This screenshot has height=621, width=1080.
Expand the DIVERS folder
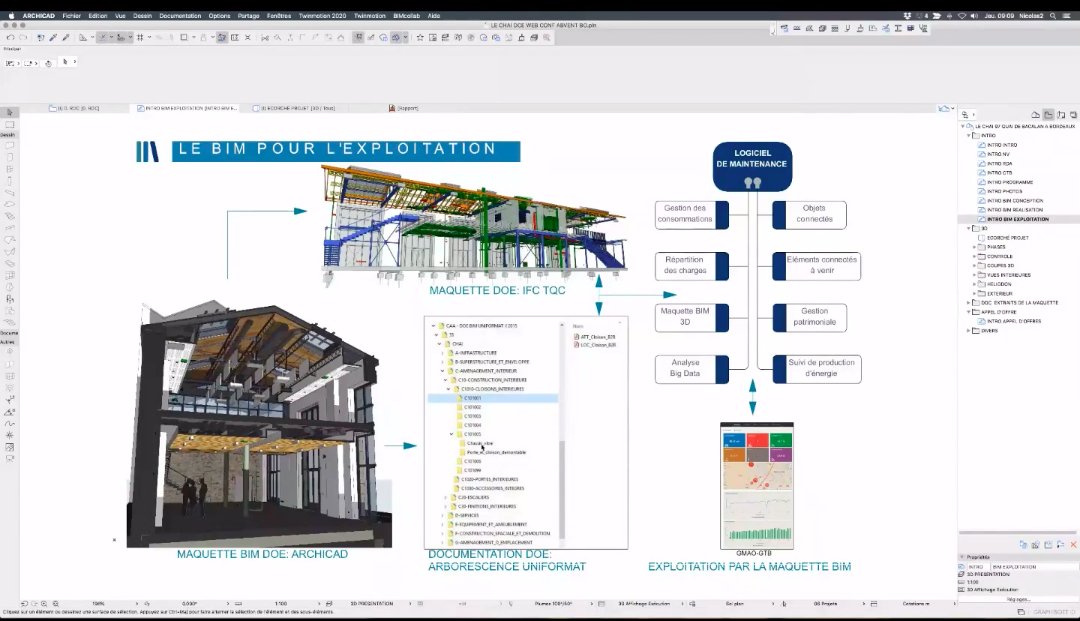[x=969, y=330]
